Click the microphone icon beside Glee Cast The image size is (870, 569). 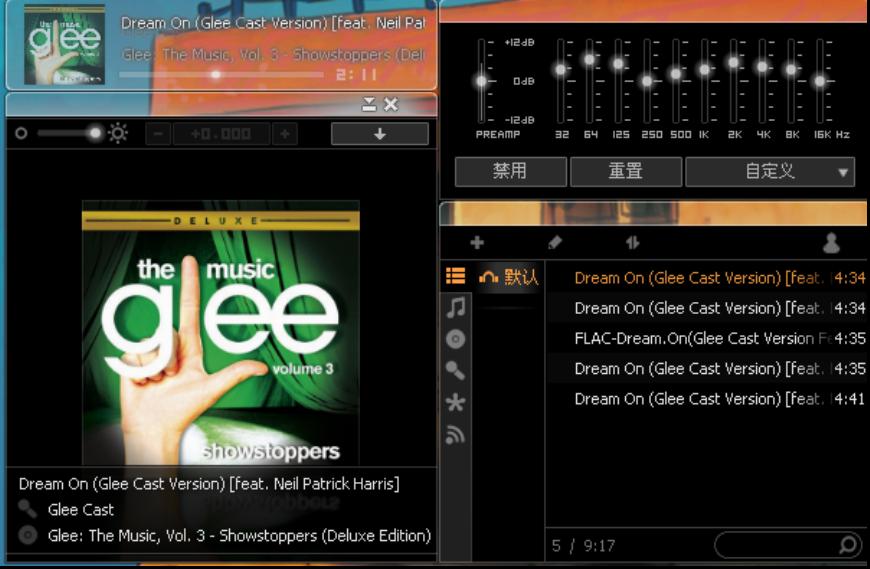click(x=27, y=509)
